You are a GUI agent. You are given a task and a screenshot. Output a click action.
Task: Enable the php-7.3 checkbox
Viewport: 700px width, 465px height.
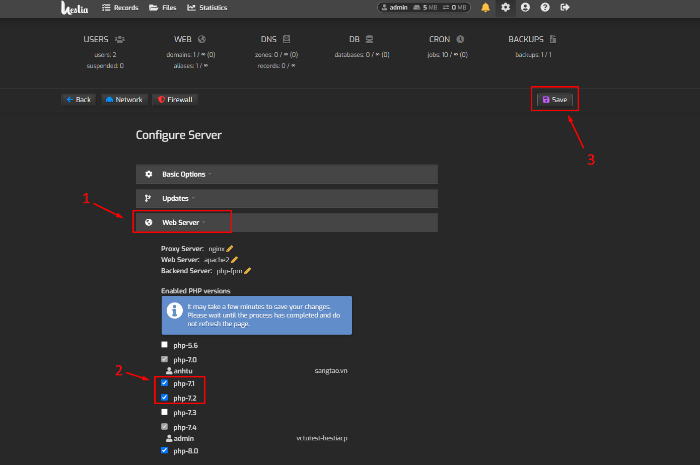[x=164, y=412]
